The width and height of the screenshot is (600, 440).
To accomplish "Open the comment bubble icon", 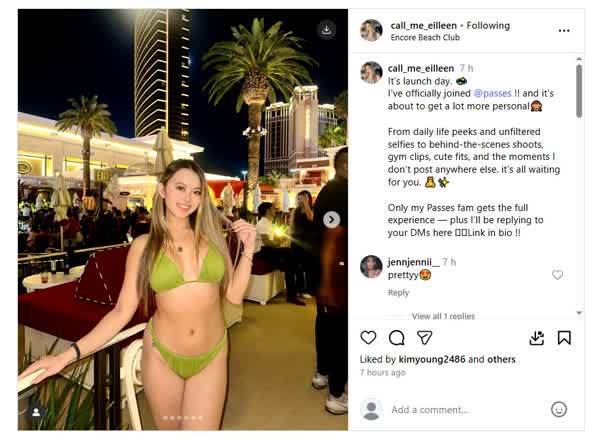I will pyautogui.click(x=396, y=337).
